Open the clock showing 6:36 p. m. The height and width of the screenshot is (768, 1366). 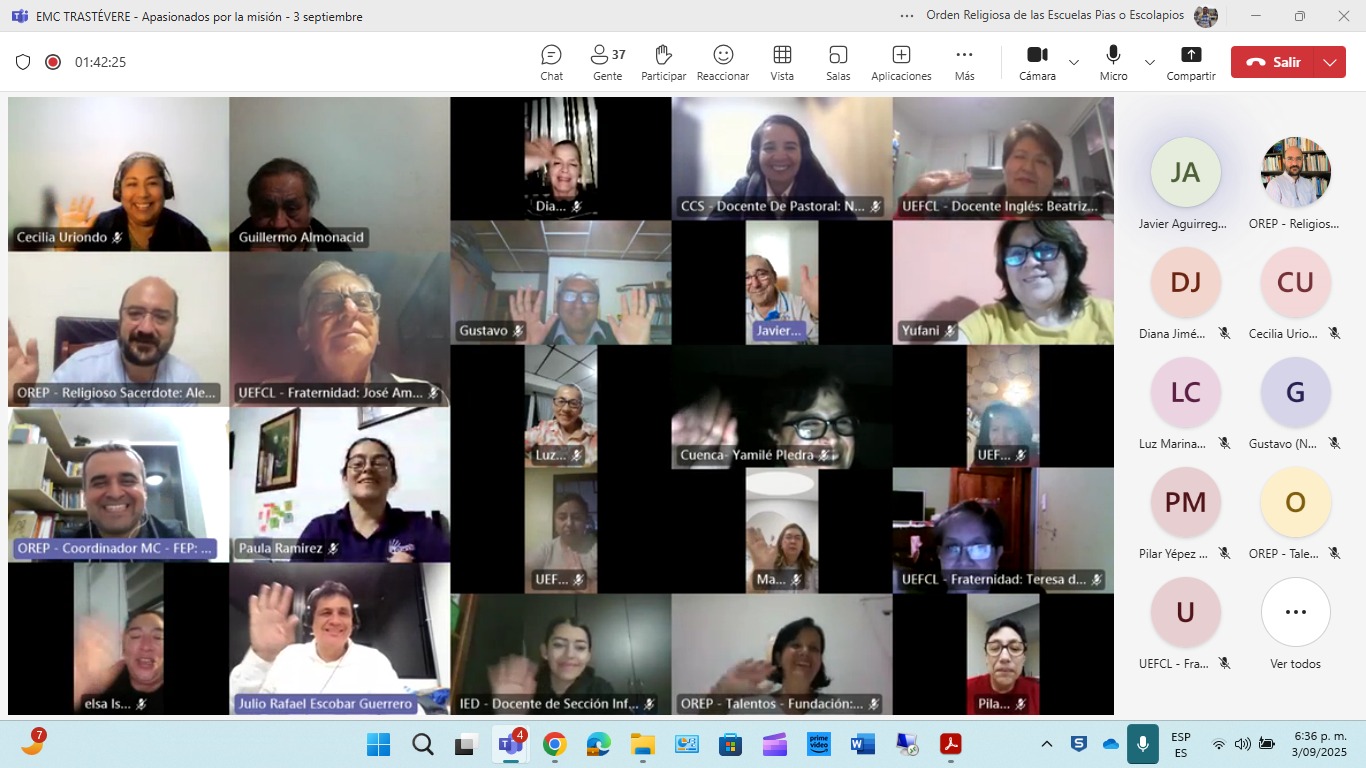pyautogui.click(x=1320, y=744)
